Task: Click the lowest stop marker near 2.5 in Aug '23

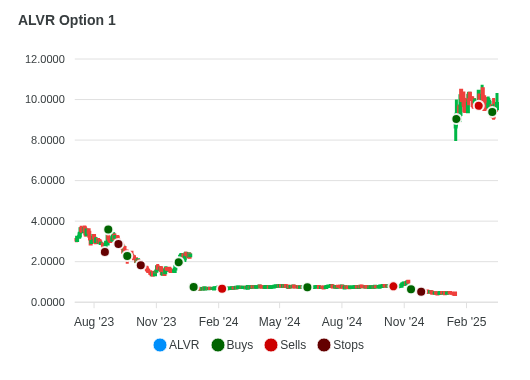Action: point(105,252)
